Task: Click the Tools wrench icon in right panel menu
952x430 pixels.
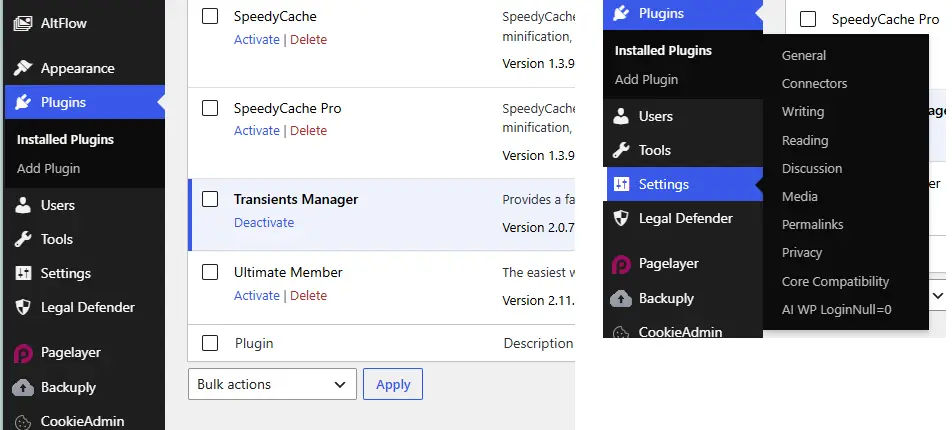Action: (x=621, y=150)
